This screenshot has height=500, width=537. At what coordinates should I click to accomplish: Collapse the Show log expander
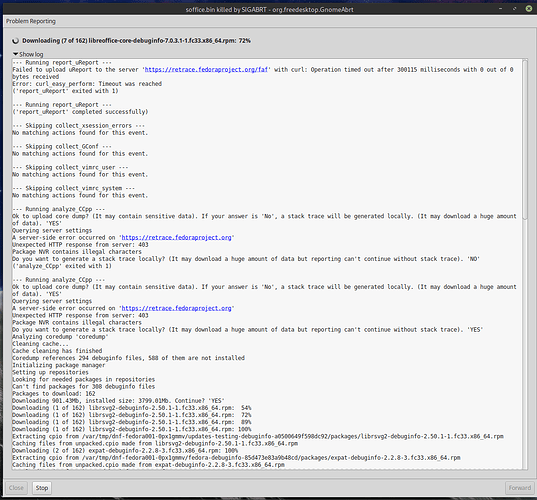28,54
